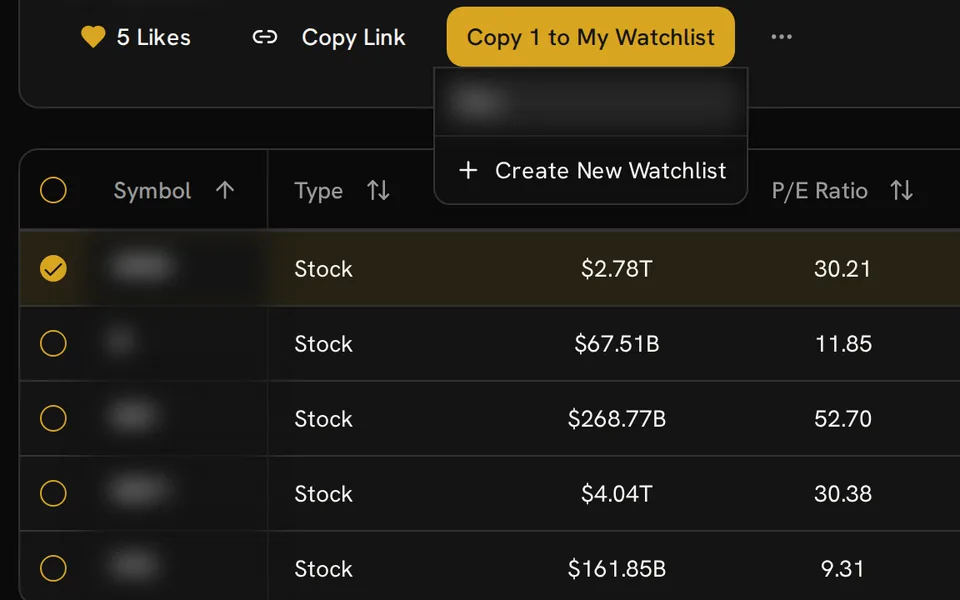Click Stock type in the 9.31 row

tap(323, 569)
